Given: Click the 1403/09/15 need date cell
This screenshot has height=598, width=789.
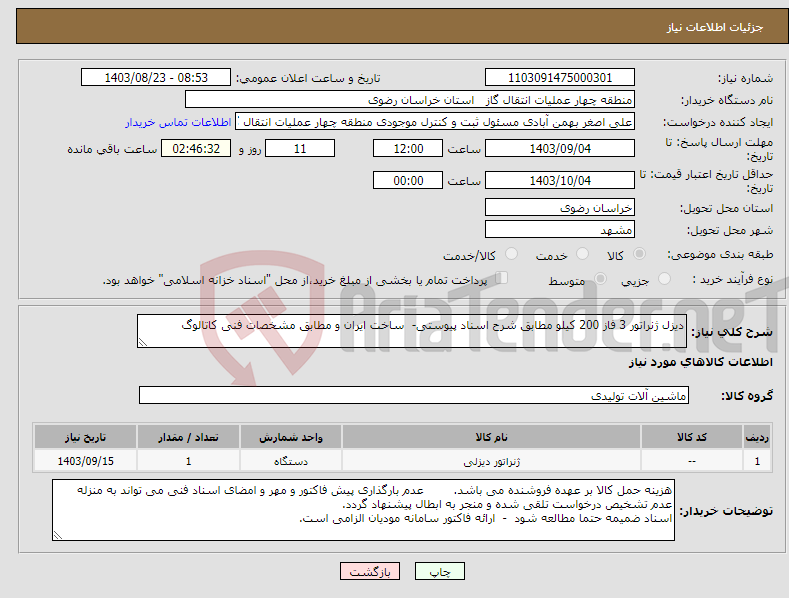Looking at the screenshot, I should (86, 461).
